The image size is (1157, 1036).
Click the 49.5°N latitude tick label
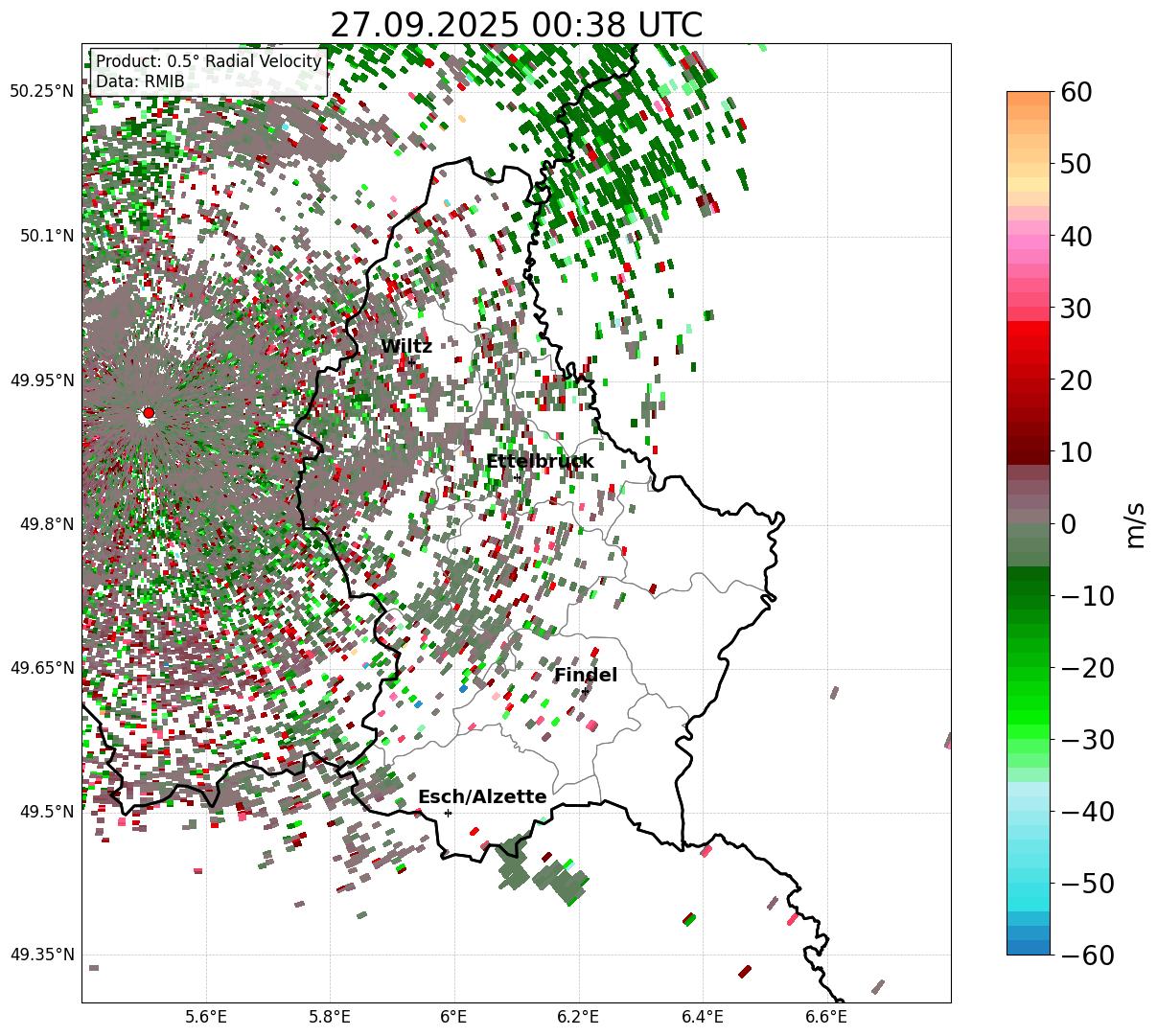point(46,812)
